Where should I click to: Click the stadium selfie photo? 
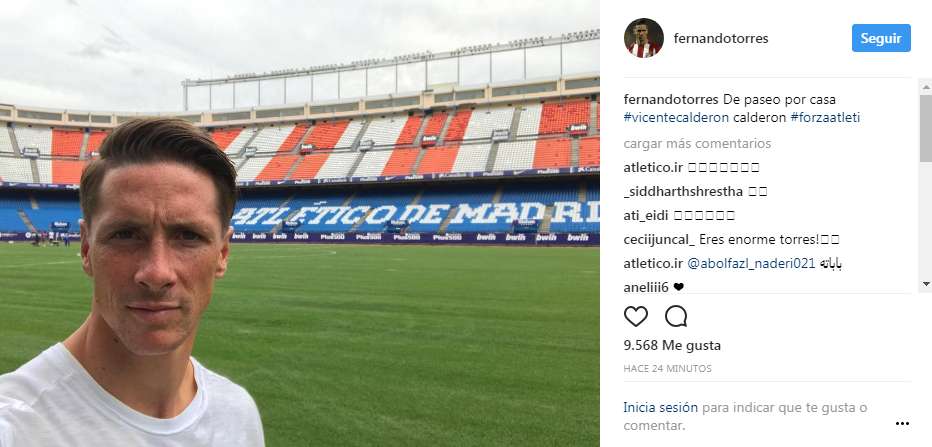300,224
